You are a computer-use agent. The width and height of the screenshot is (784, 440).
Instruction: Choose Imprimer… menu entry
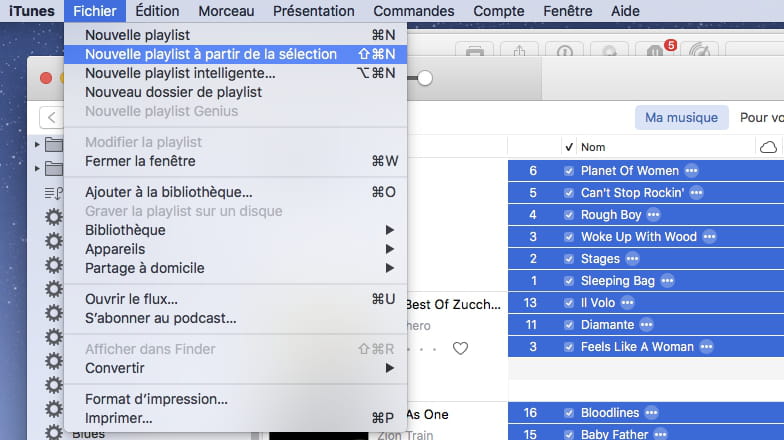click(x=236, y=418)
